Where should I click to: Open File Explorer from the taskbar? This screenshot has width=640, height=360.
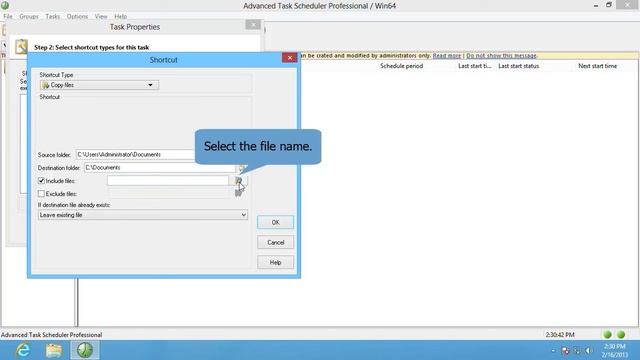54,350
